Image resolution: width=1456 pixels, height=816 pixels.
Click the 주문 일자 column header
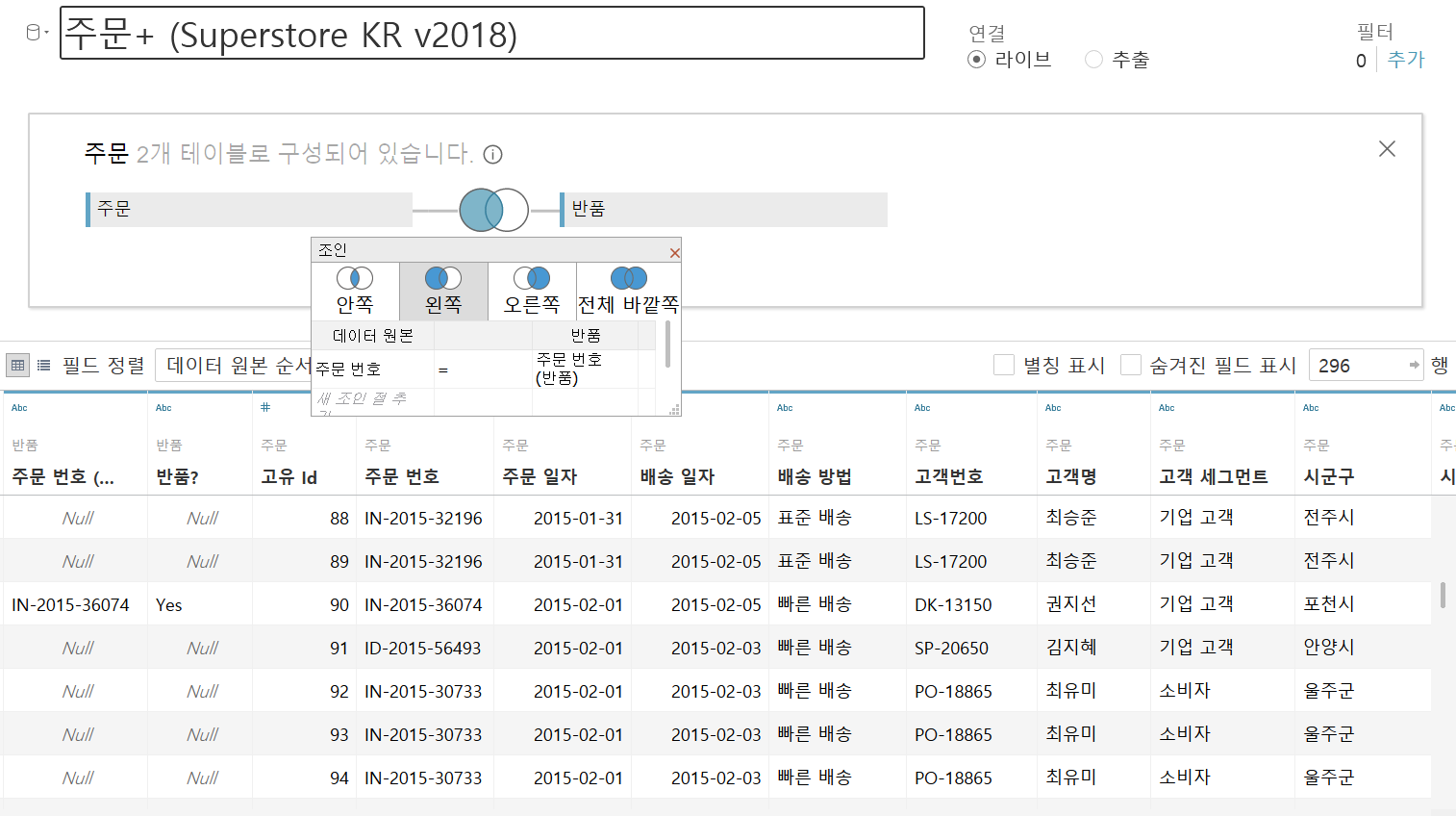click(x=540, y=476)
